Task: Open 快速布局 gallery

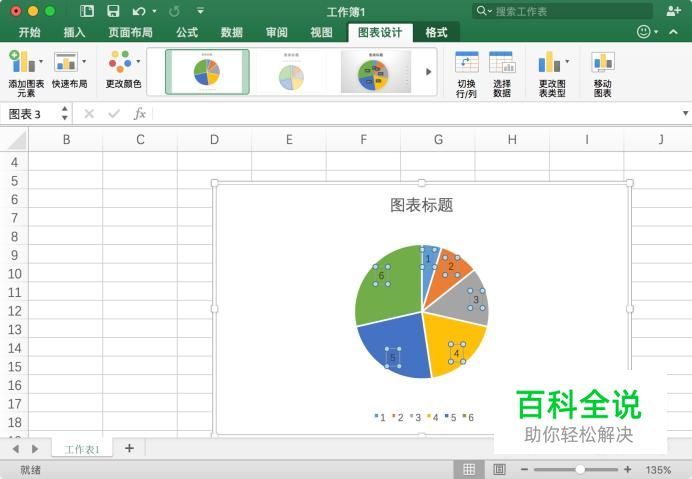Action: click(69, 70)
